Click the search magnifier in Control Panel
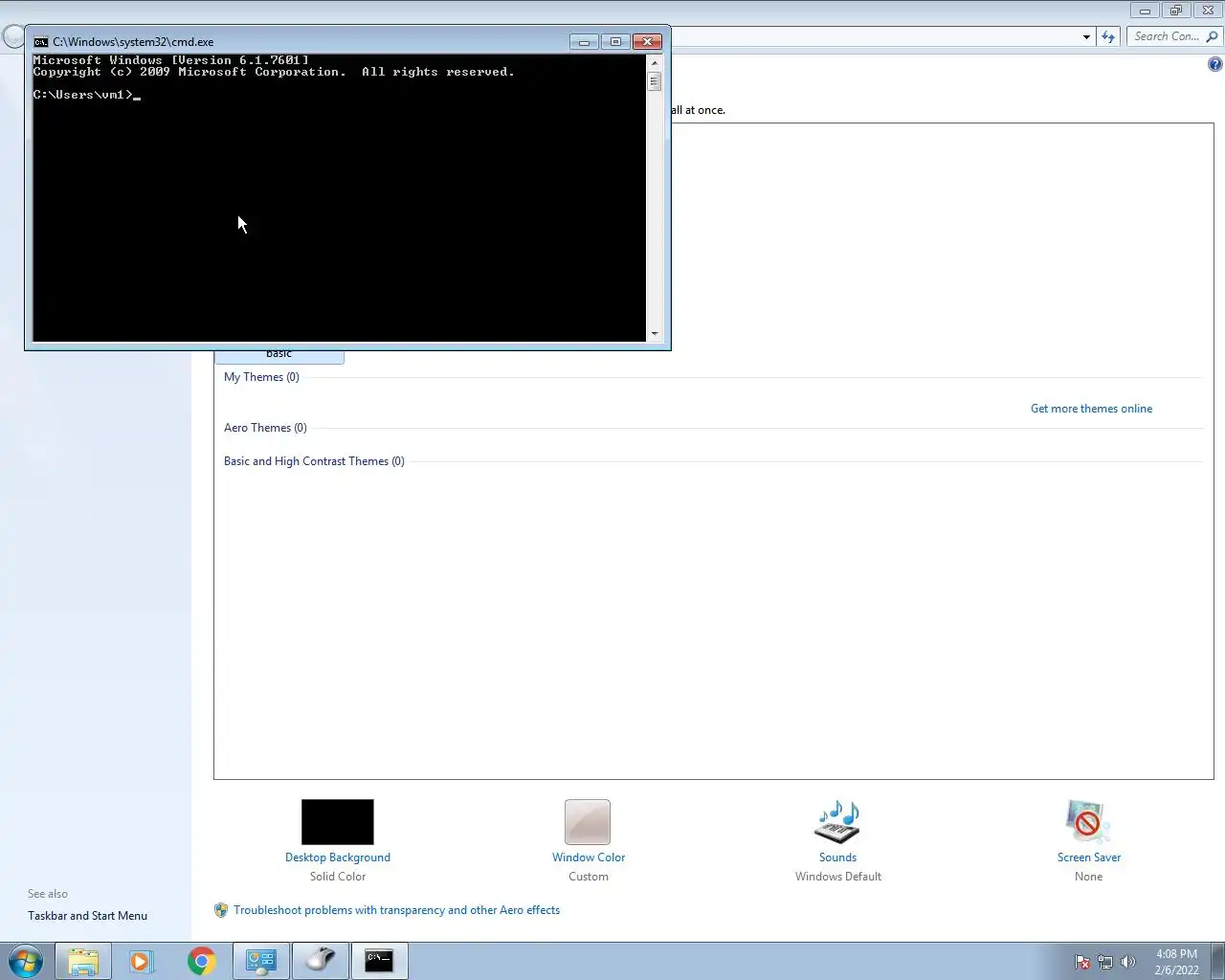 tap(1212, 36)
